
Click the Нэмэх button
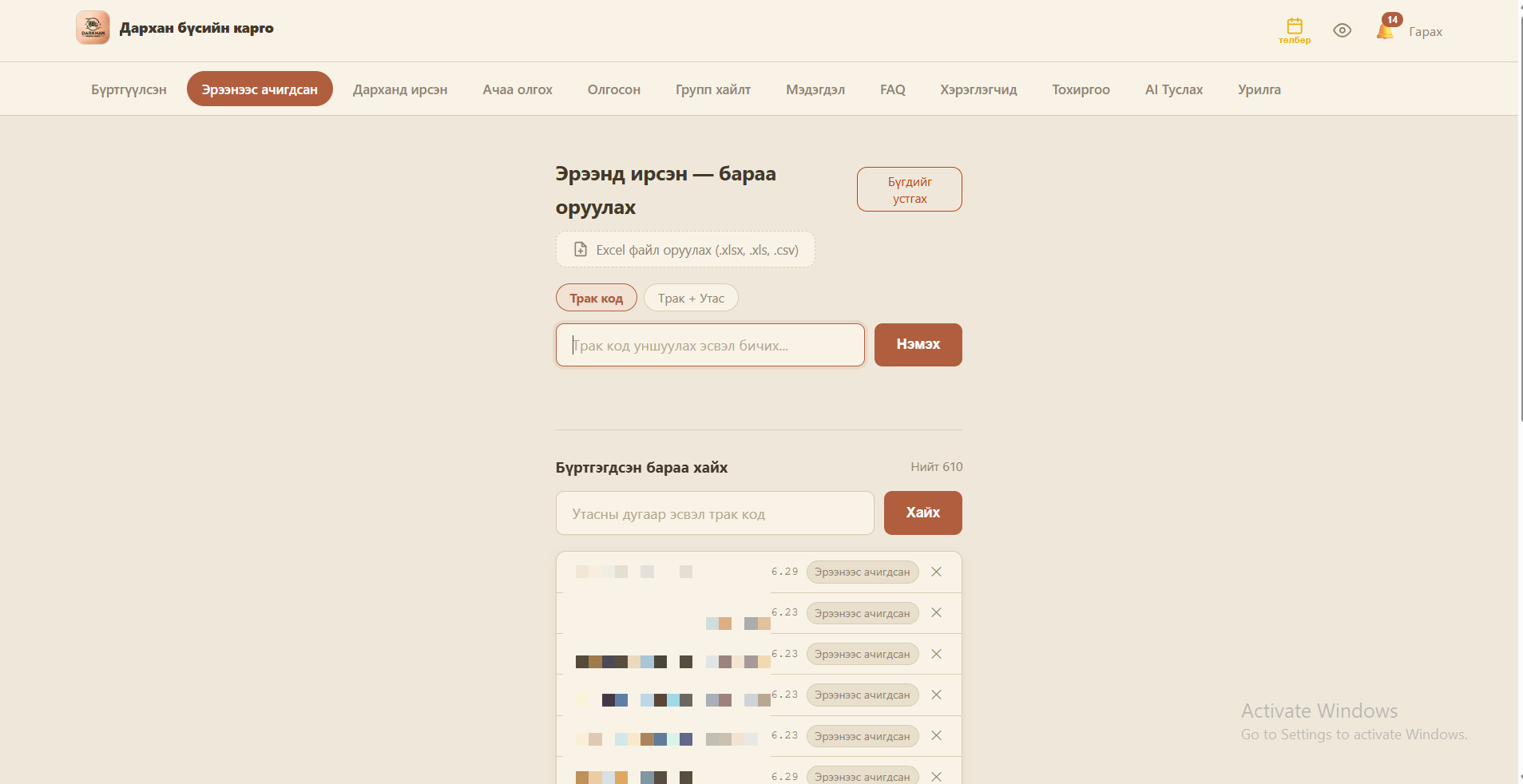(918, 345)
